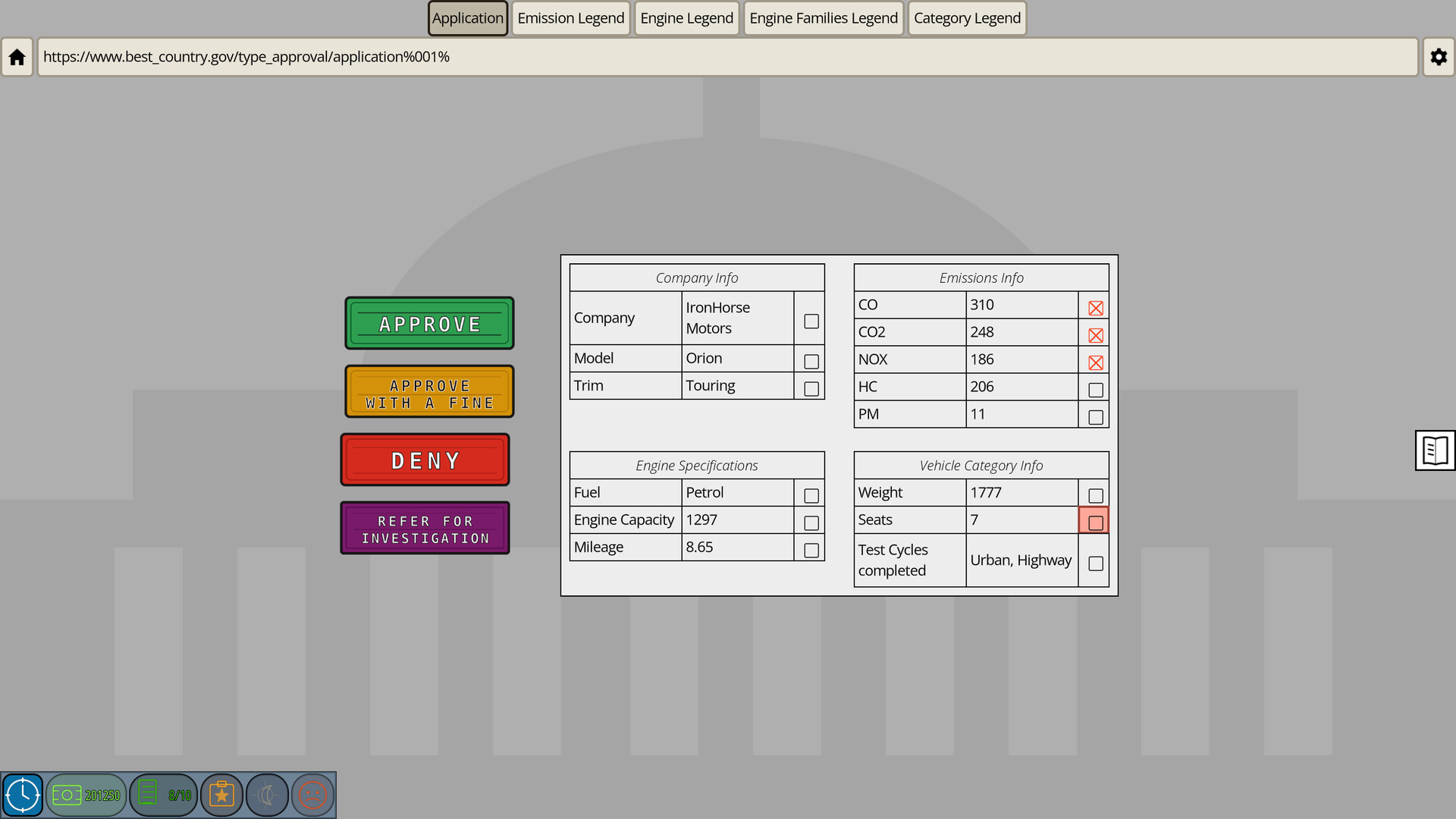
Task: Click the home icon button
Action: tap(17, 57)
